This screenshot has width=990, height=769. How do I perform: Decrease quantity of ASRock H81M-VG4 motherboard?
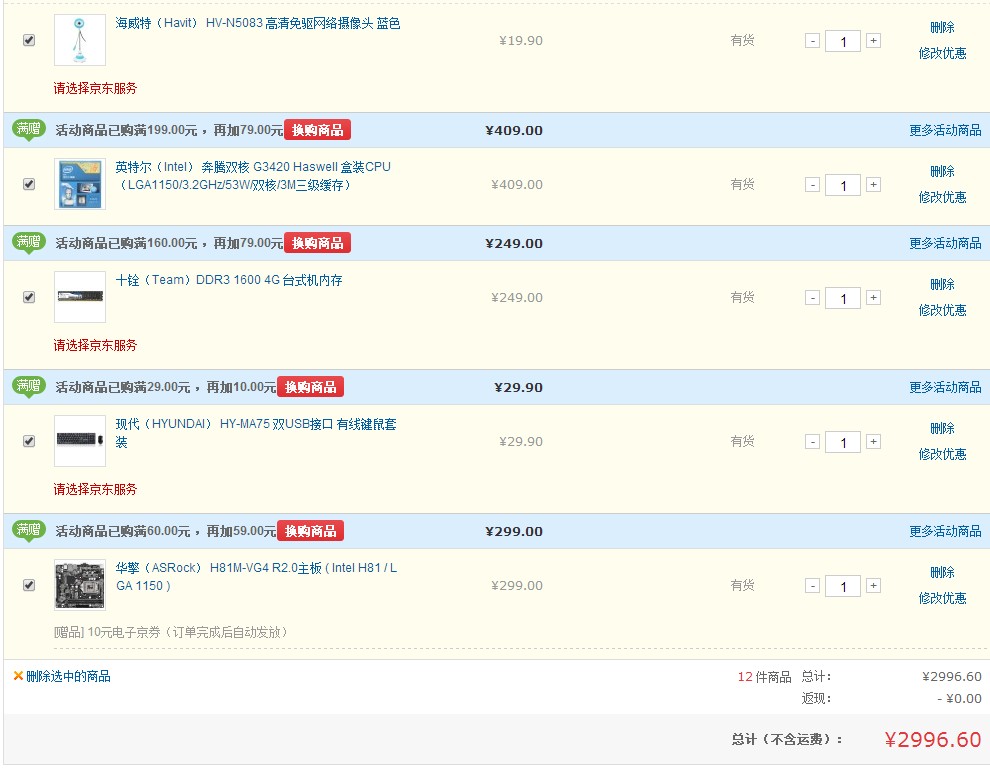pyautogui.click(x=813, y=586)
